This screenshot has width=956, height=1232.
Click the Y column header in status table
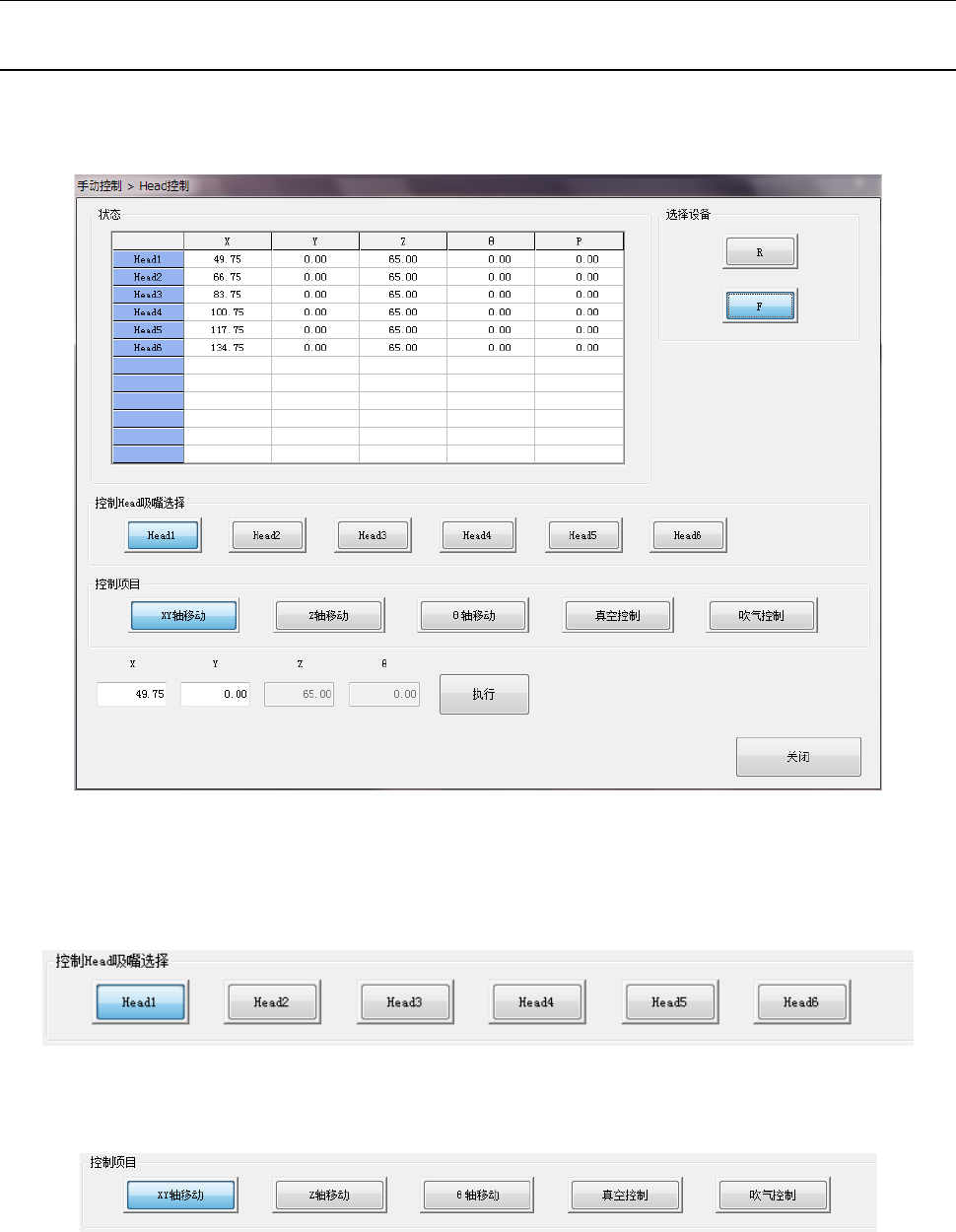(315, 241)
